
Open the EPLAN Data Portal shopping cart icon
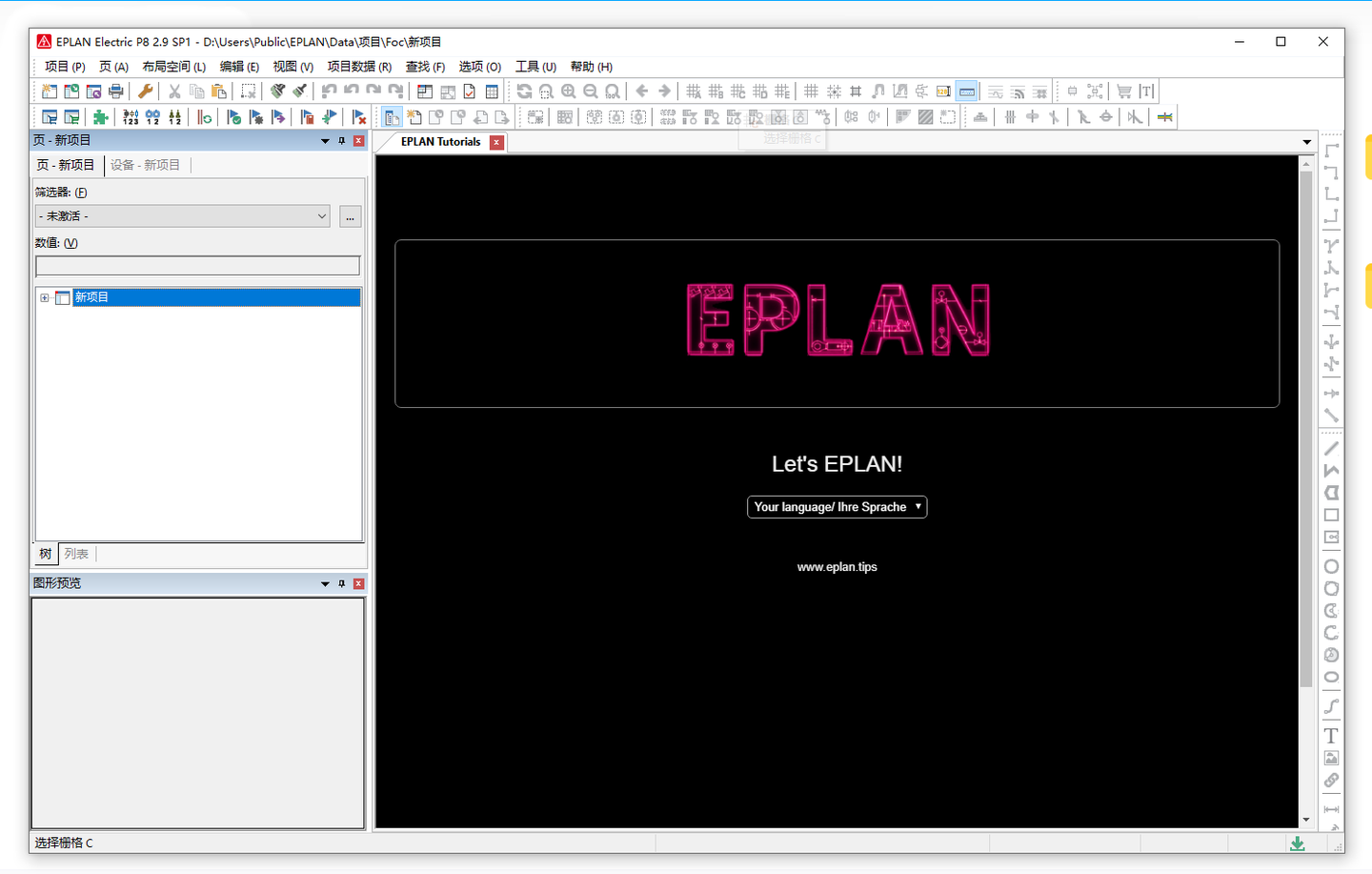[1124, 91]
